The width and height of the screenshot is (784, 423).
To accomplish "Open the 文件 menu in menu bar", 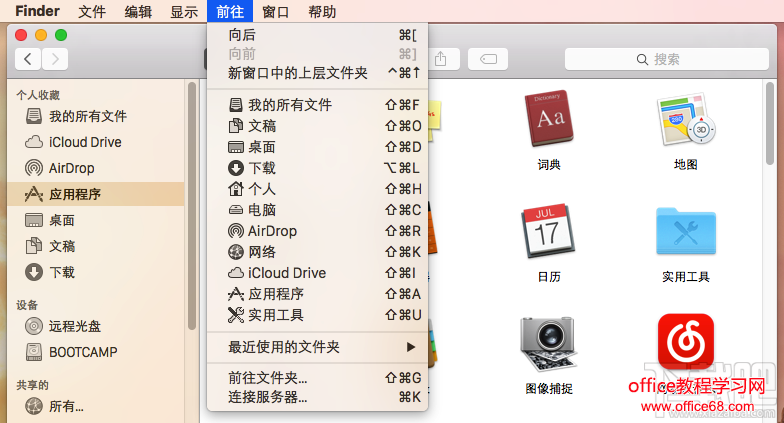I will click(92, 11).
